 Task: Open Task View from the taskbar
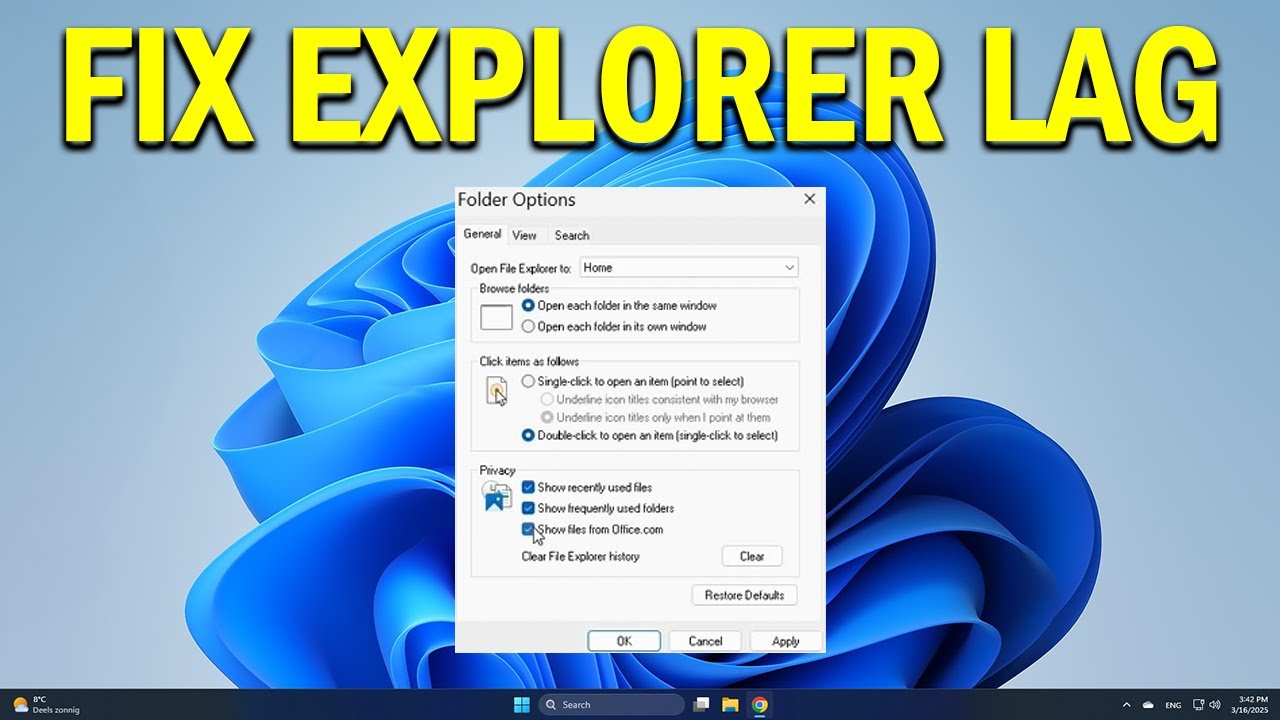tap(702, 705)
